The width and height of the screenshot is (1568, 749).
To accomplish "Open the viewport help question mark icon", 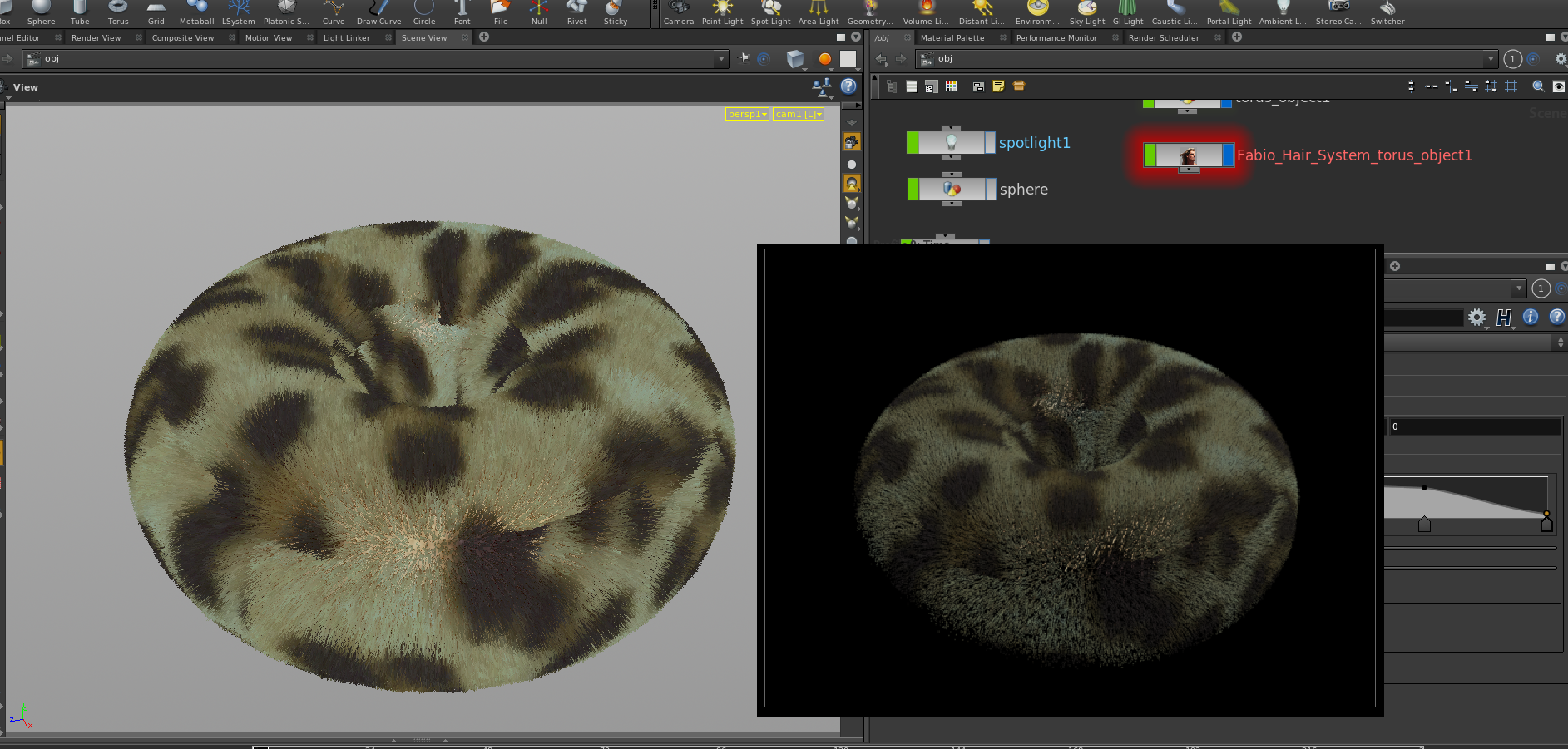I will (x=848, y=86).
